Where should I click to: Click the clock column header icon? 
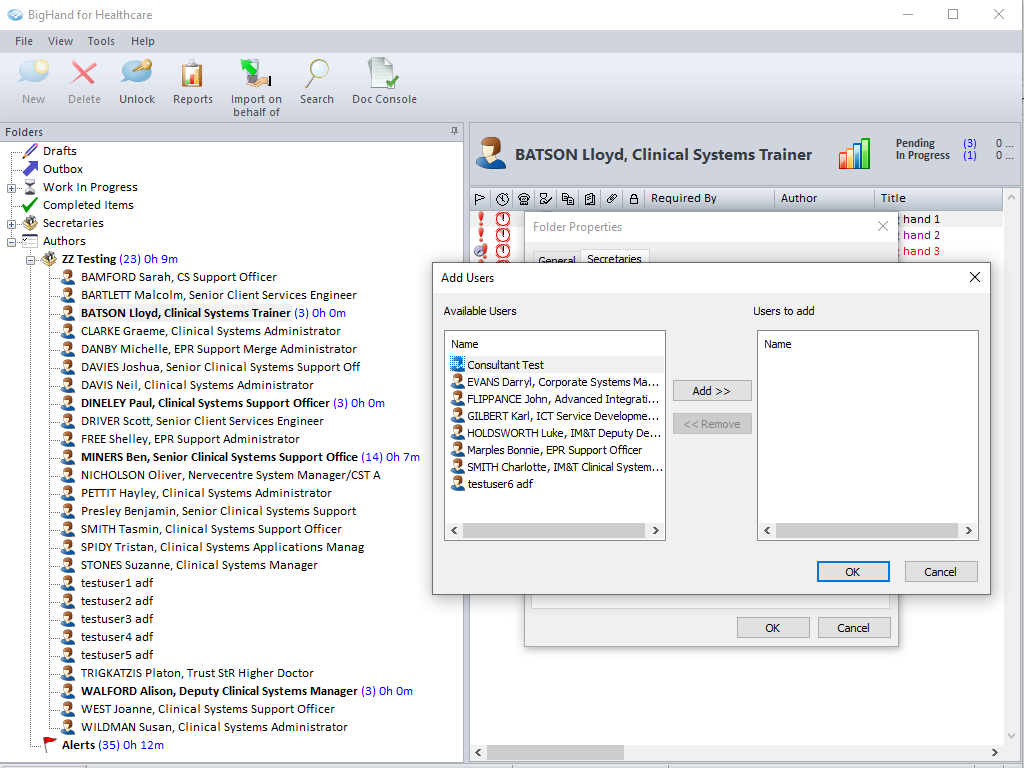click(x=502, y=199)
